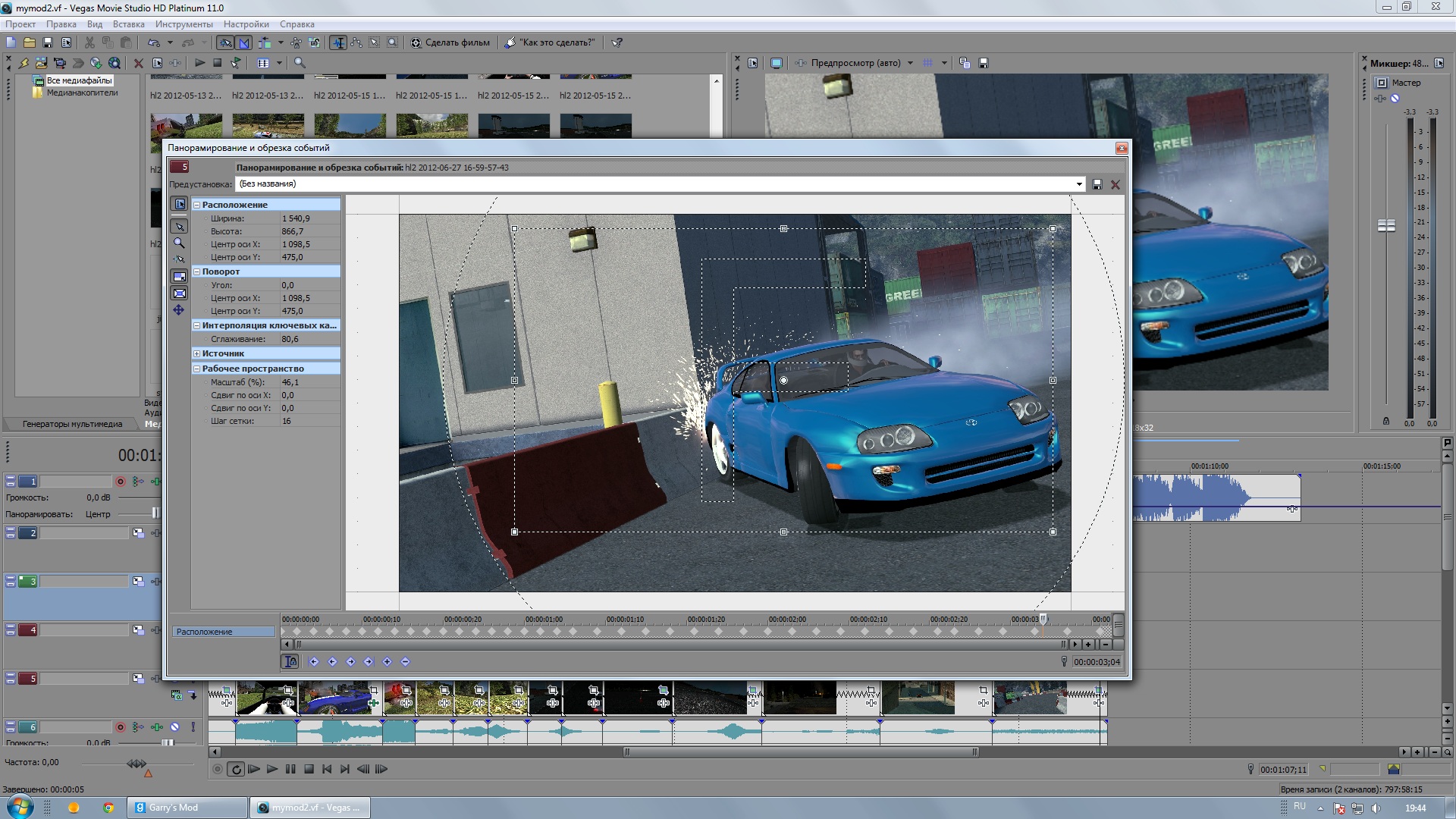
Task: Switch to Garry's Mod in the taskbar
Action: pos(187,808)
